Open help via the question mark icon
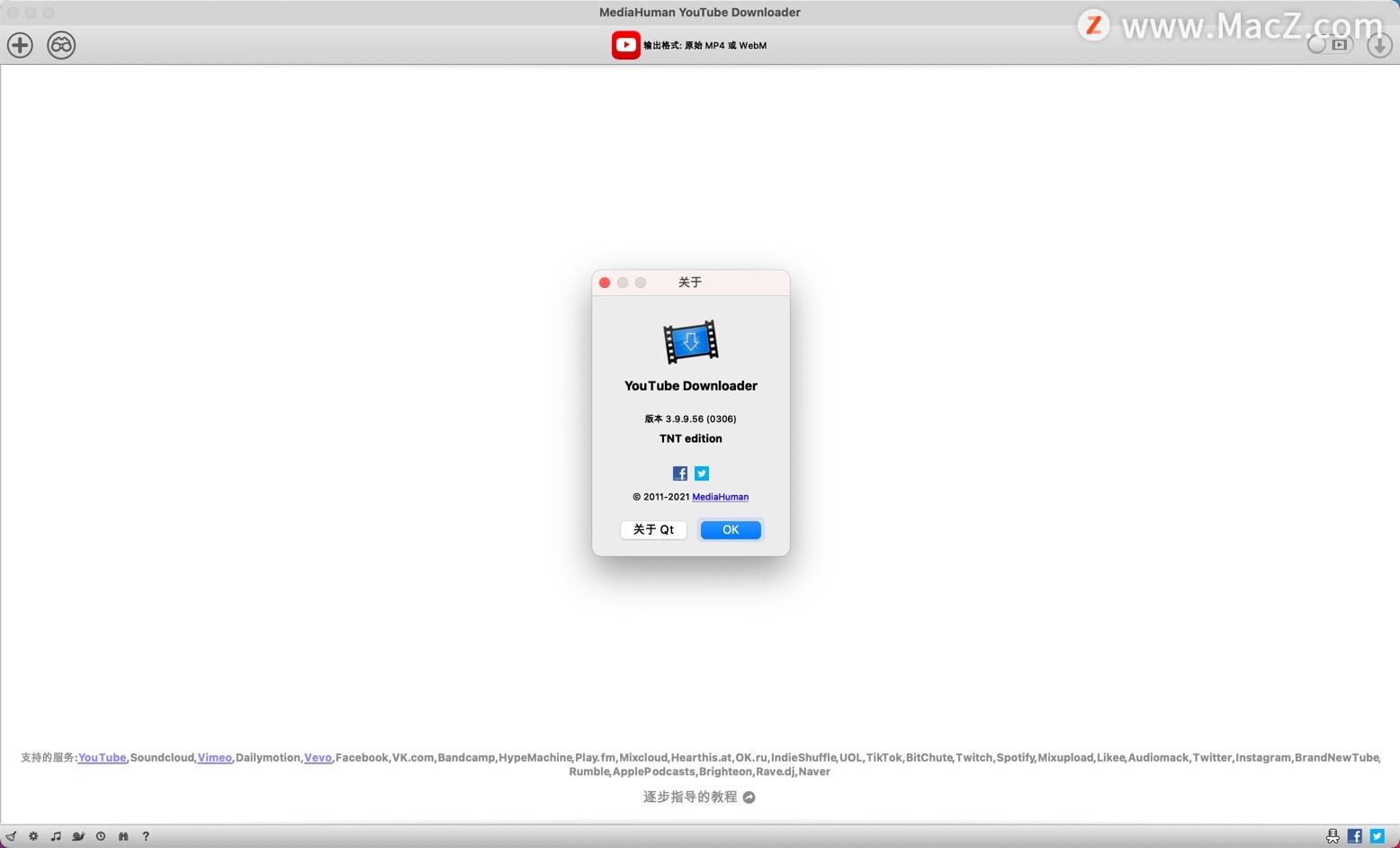The height and width of the screenshot is (848, 1400). (146, 836)
